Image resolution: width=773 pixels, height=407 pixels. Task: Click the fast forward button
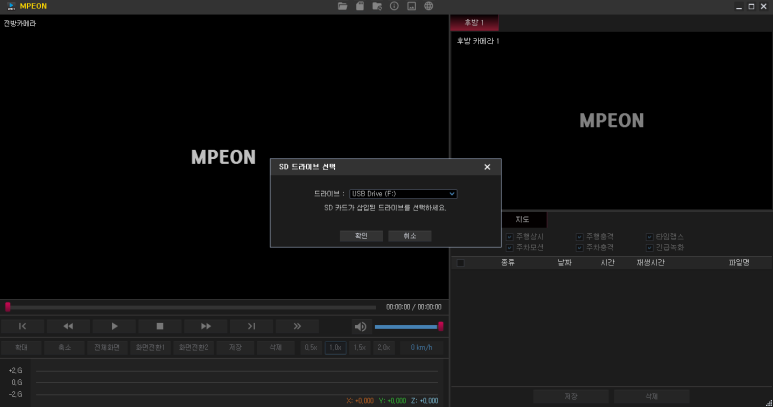(206, 326)
